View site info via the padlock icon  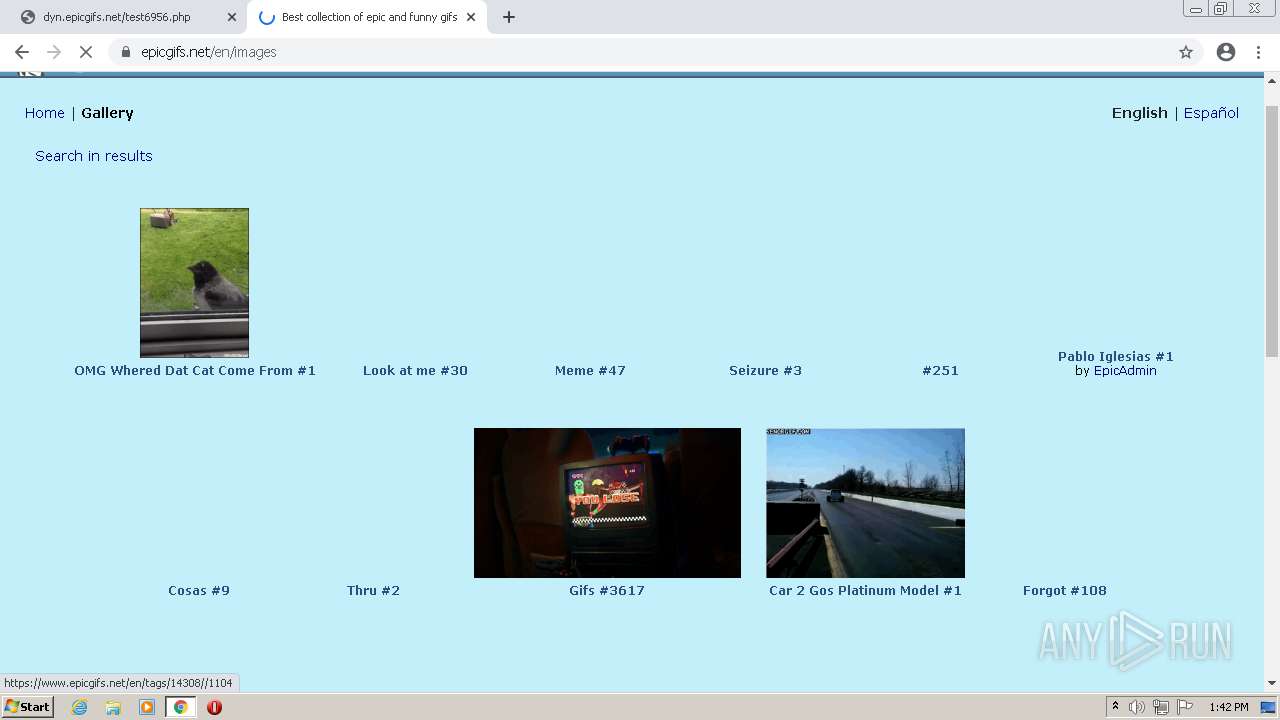(125, 52)
